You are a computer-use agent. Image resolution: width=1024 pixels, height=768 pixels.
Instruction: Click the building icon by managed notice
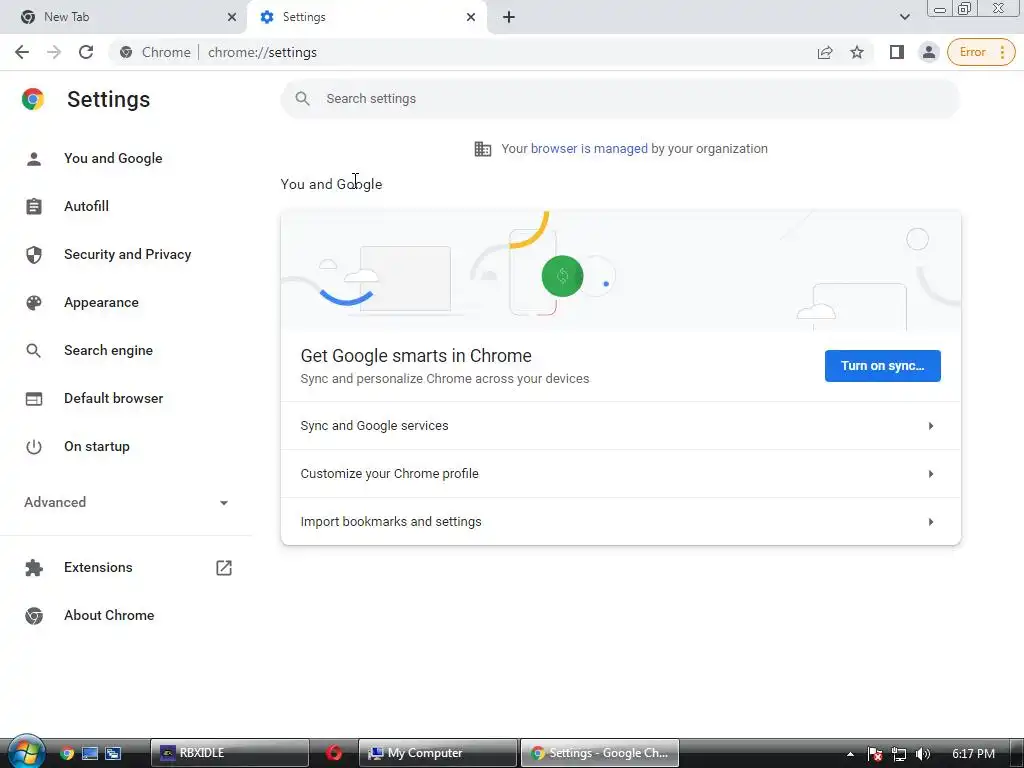pos(483,149)
